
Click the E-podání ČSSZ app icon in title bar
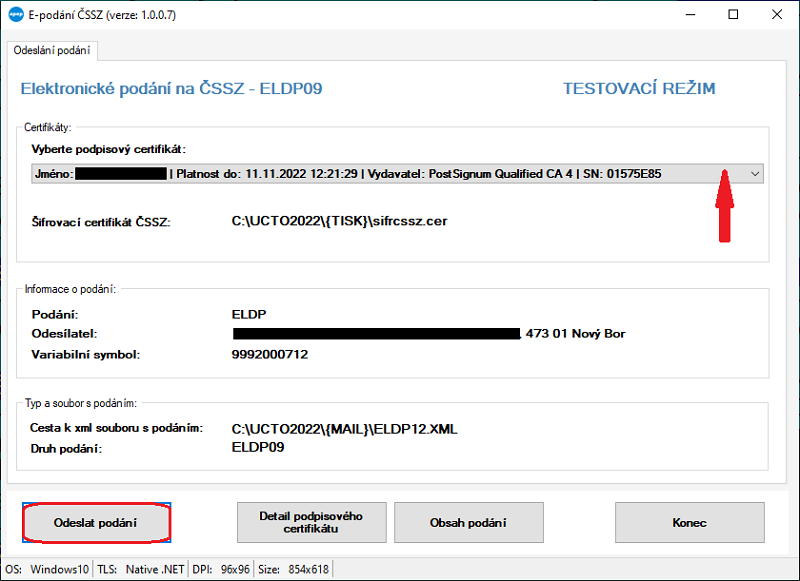[x=16, y=14]
